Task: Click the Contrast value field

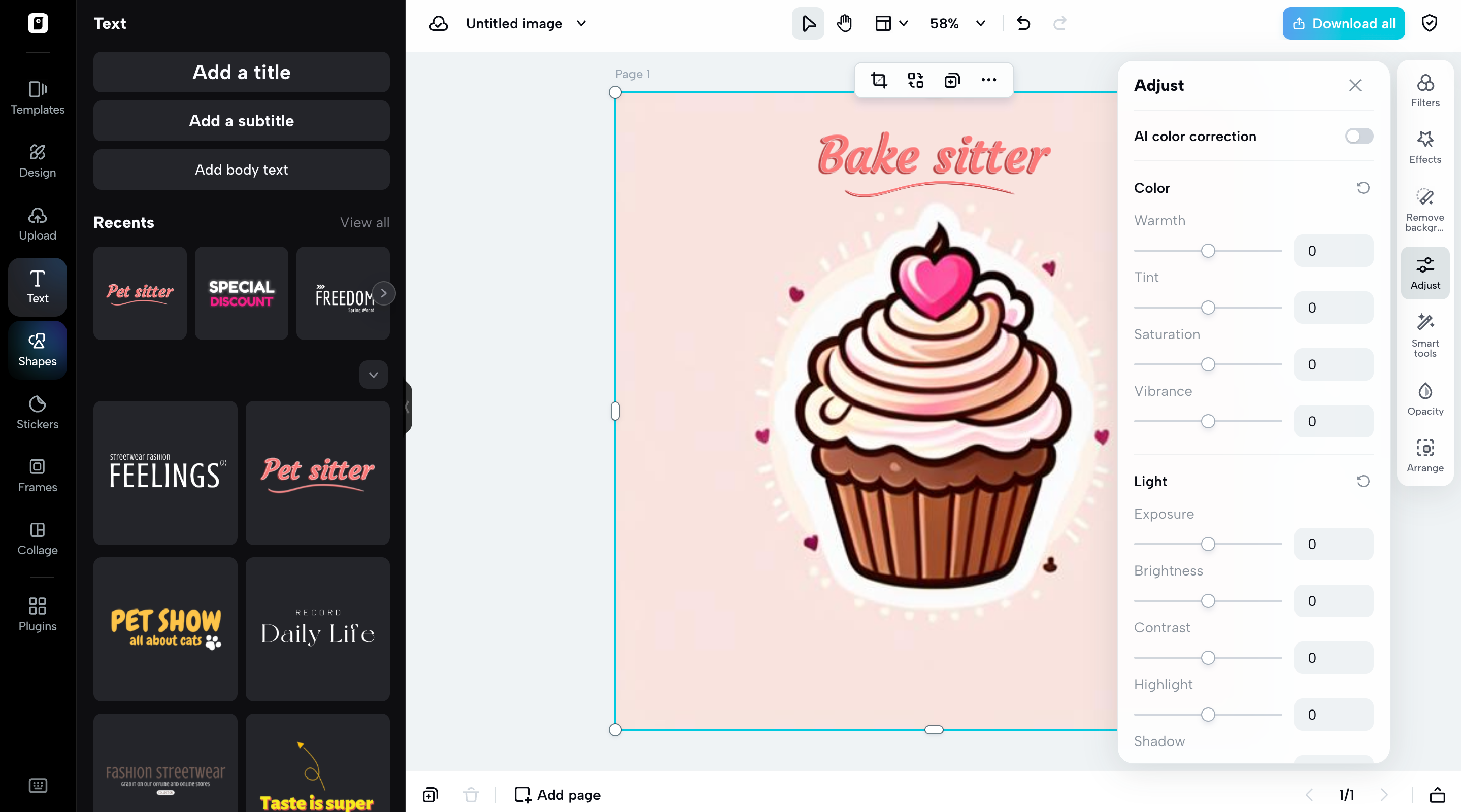Action: click(x=1334, y=658)
